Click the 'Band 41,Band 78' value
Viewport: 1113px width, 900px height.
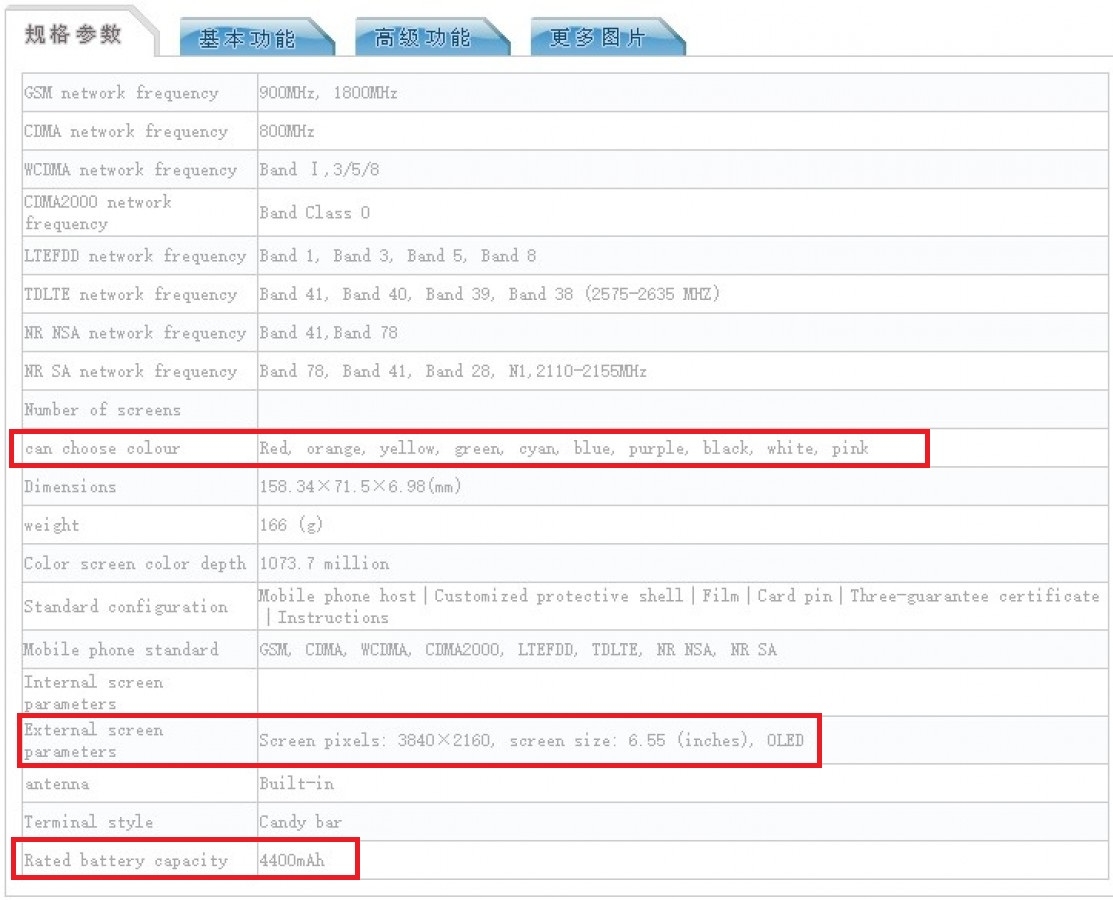[x=328, y=332]
